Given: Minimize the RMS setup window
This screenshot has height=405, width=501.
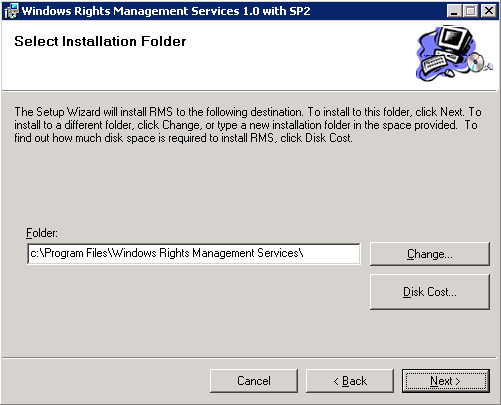Looking at the screenshot, I should point(454,11).
